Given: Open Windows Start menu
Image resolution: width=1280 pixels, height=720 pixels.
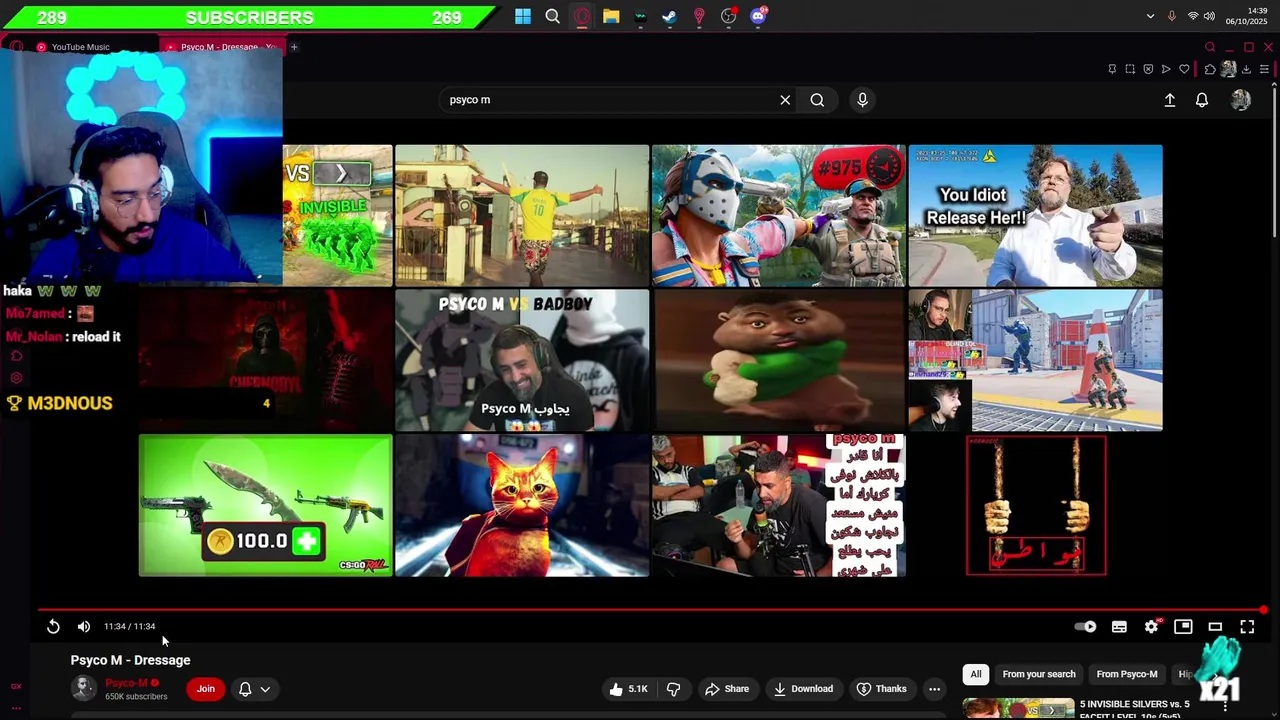Looking at the screenshot, I should tap(523, 16).
